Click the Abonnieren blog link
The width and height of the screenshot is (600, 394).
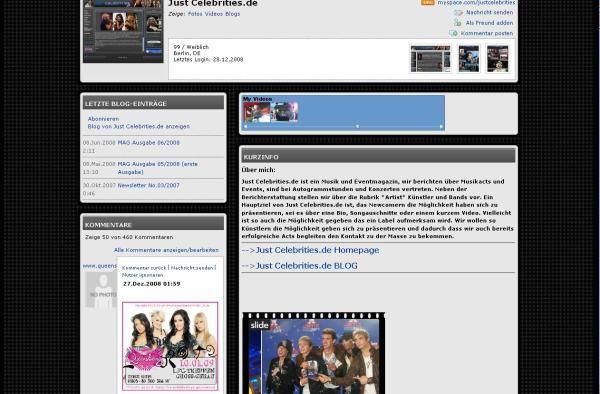103,119
